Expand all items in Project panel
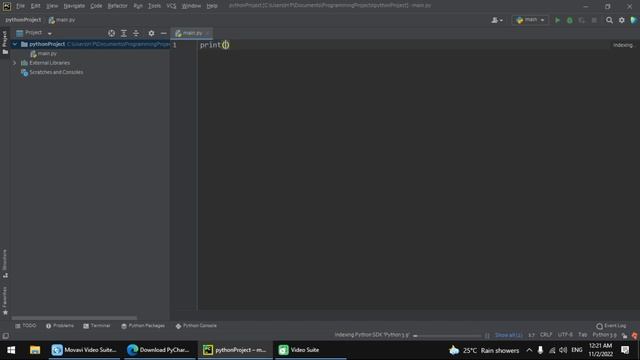Viewport: 640px width, 360px height. pos(124,33)
